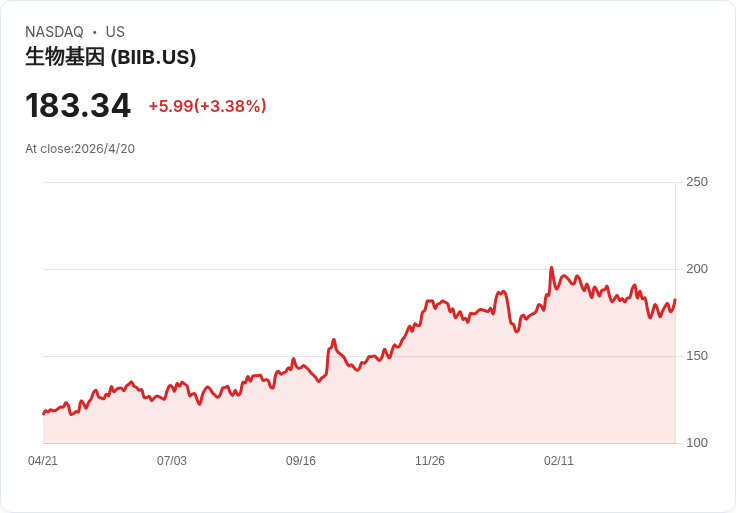Click the NASDAQ exchange label

pyautogui.click(x=54, y=32)
